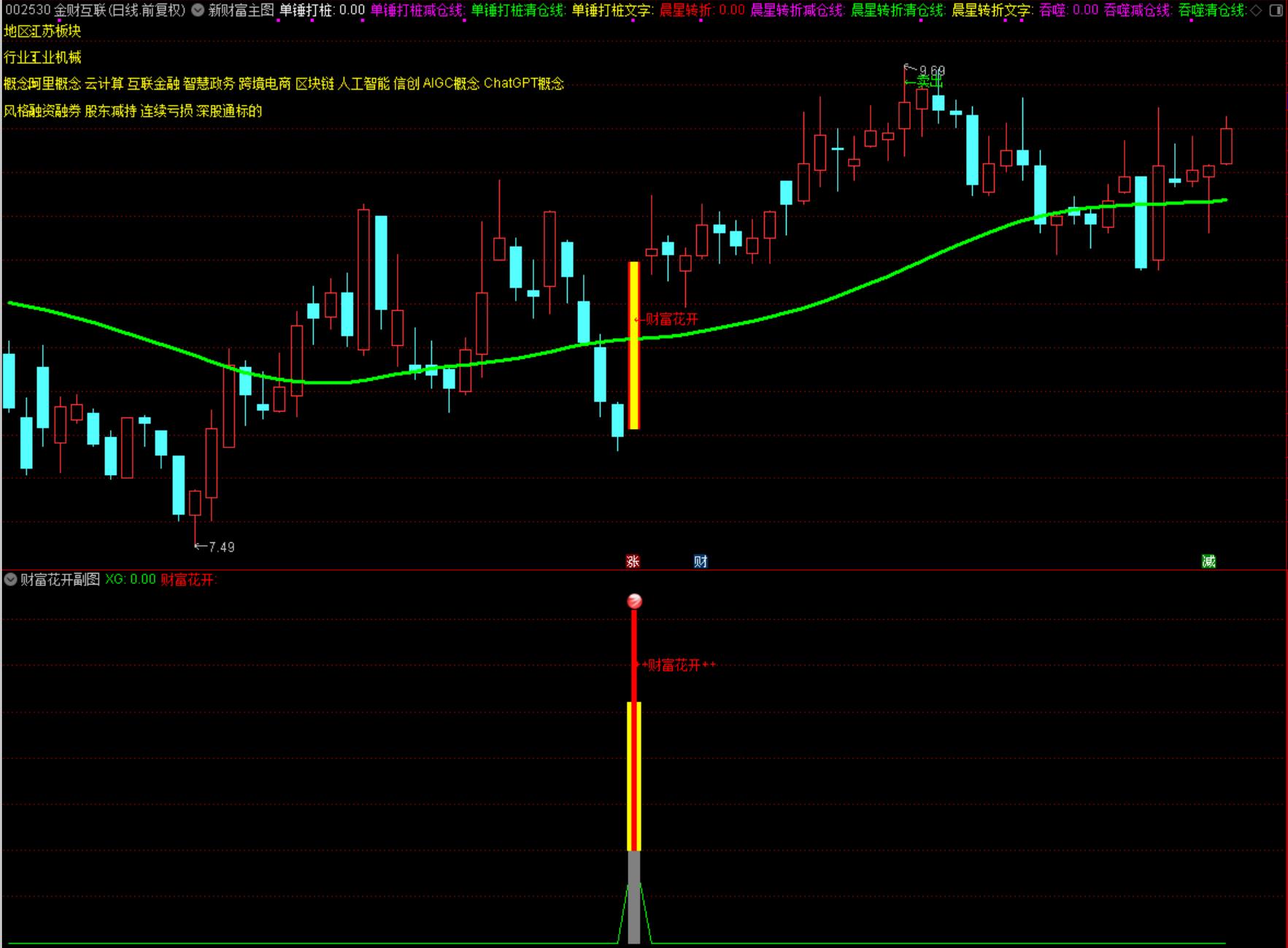
Task: Click the 吞噬减仓线 label
Action: coord(1138,10)
